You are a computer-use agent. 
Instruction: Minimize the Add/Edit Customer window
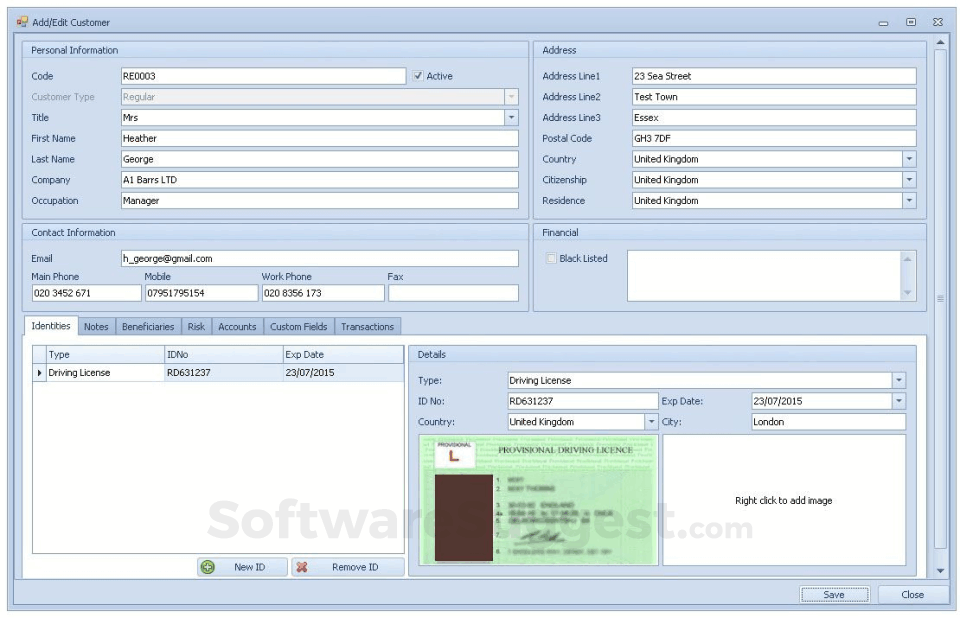[x=884, y=22]
